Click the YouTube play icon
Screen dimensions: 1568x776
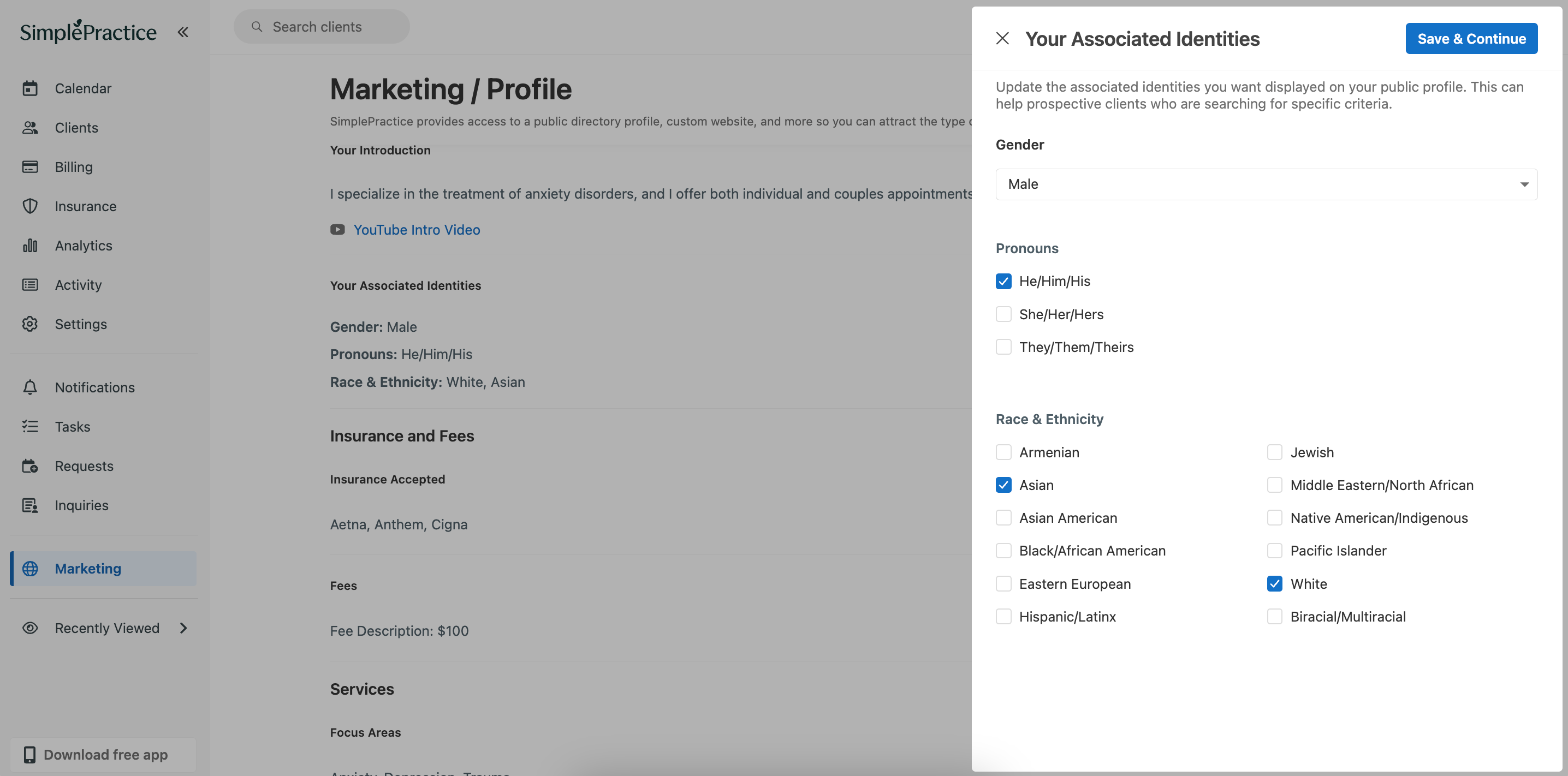click(337, 229)
